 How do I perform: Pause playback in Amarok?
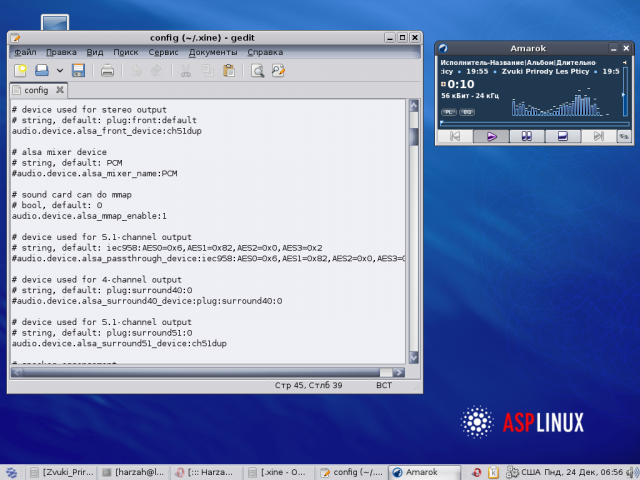point(527,136)
